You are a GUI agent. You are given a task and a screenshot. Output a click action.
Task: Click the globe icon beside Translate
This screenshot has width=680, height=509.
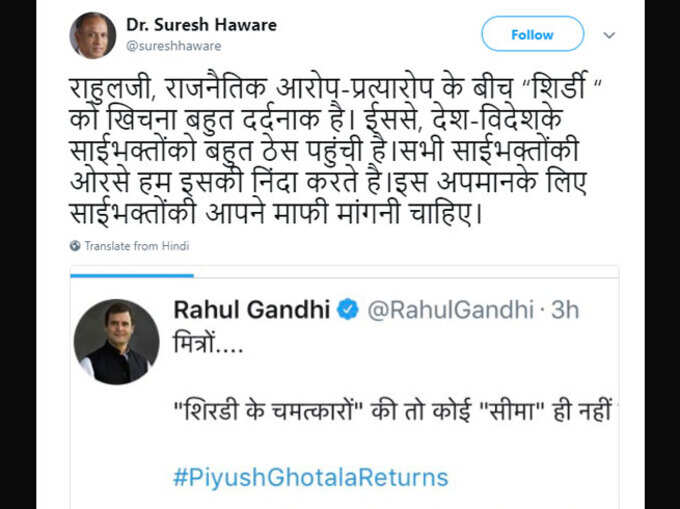coord(75,246)
